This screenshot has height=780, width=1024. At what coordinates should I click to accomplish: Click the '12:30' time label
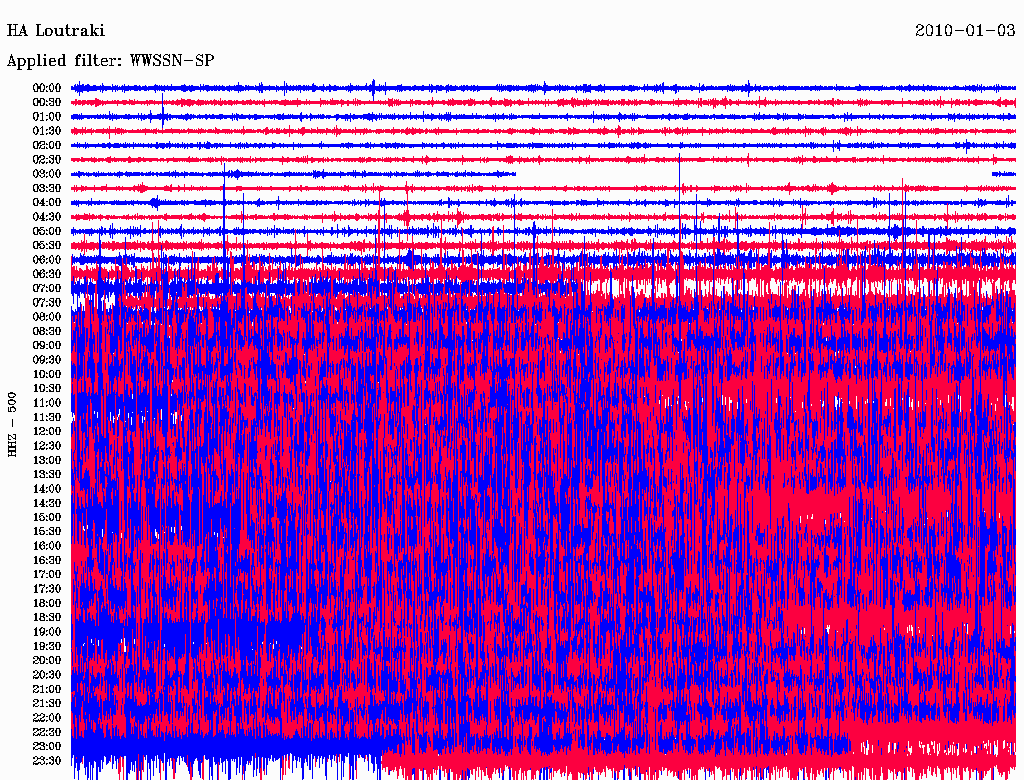47,446
